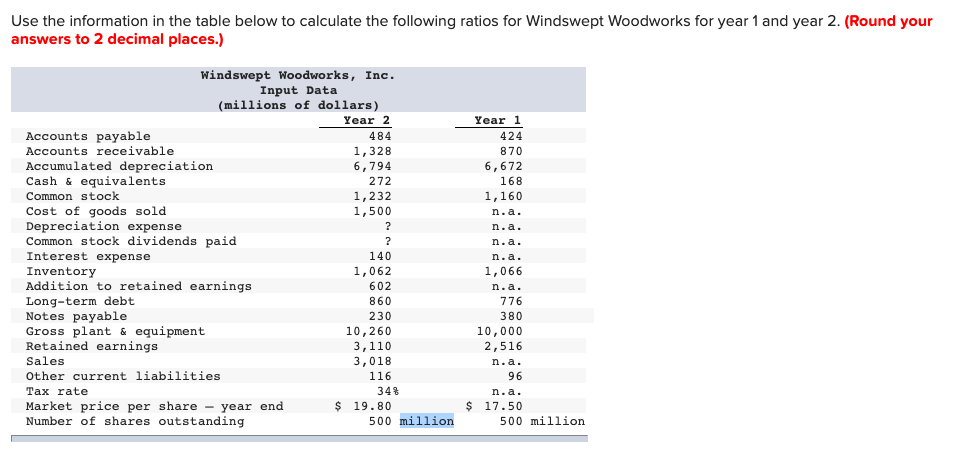Click the "Depreciation expense" row label
954x459 pixels.
[103, 226]
